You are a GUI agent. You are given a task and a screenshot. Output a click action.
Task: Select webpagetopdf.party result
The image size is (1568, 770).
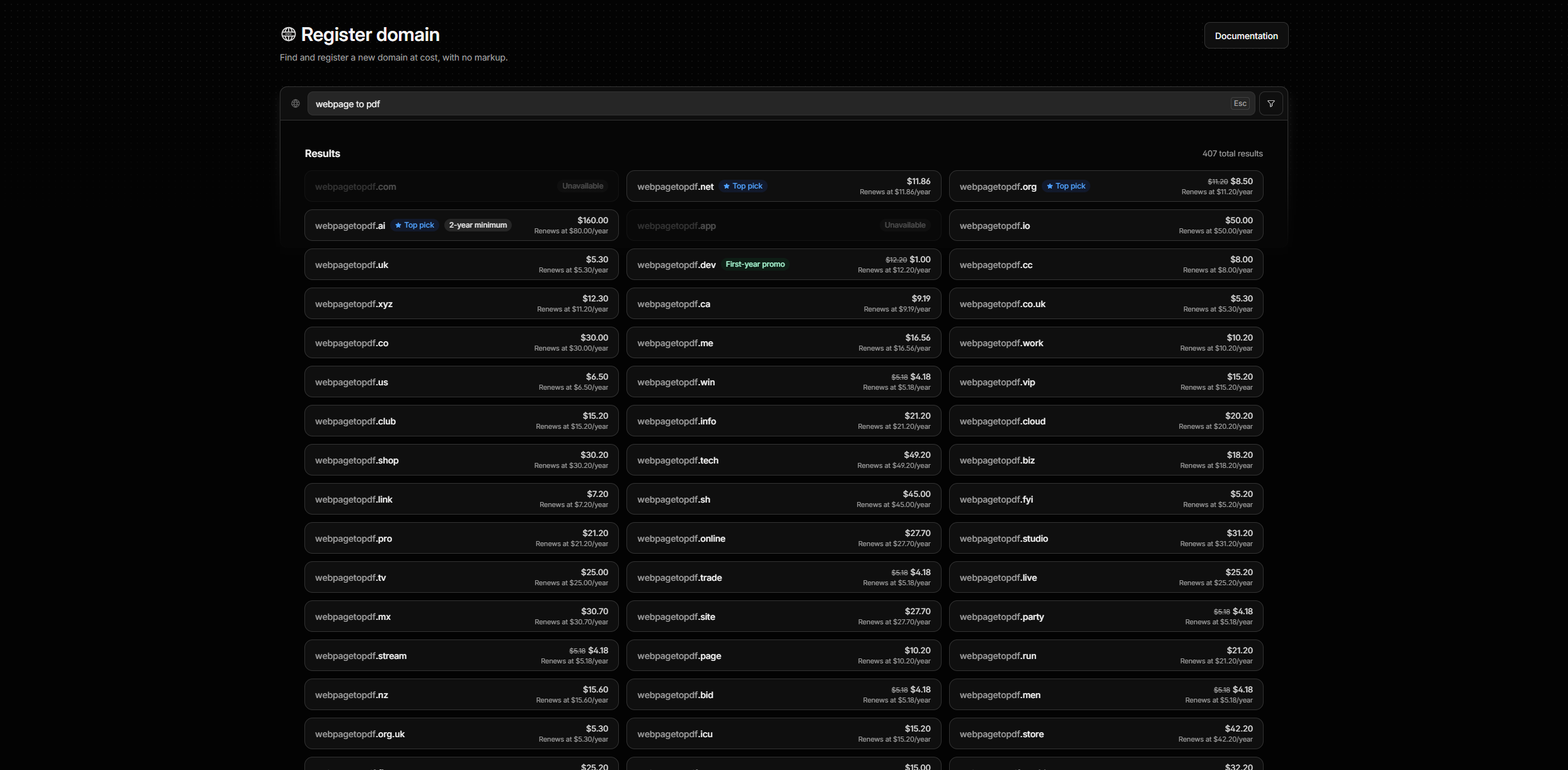(x=1106, y=616)
